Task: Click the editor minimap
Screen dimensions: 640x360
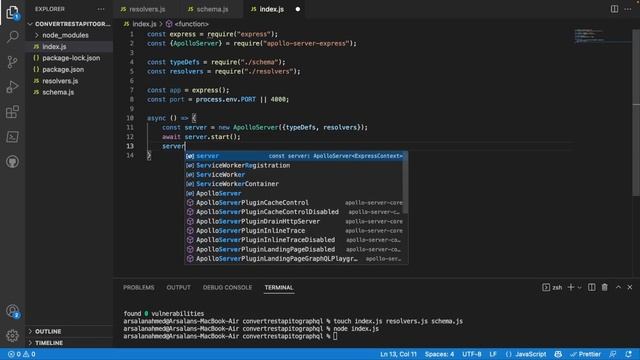Action: coord(602,36)
